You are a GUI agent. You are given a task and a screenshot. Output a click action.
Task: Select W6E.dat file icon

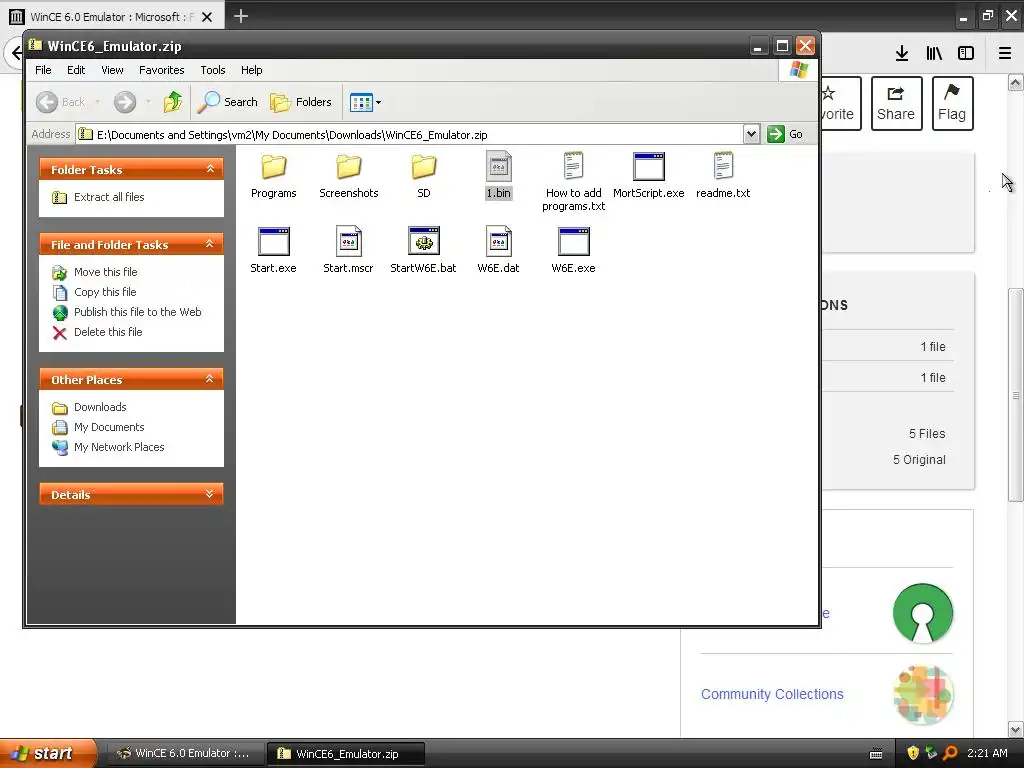coord(498,242)
